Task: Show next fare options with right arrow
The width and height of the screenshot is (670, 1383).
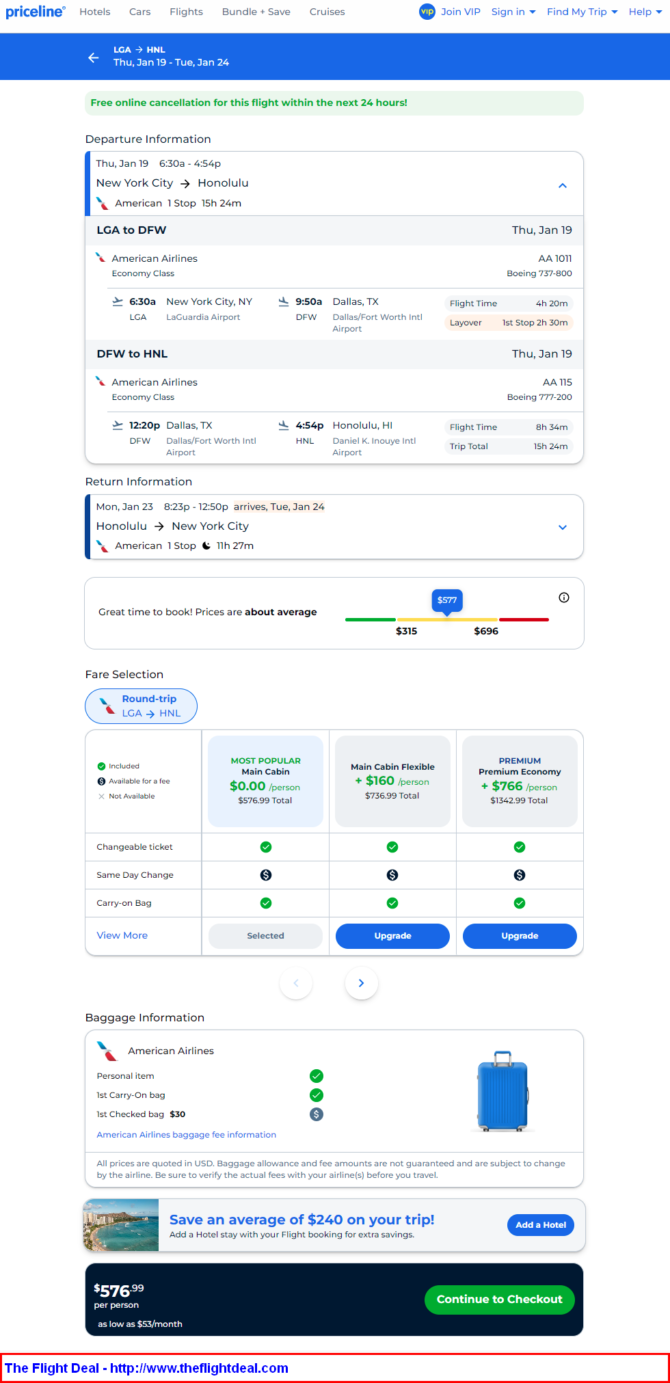Action: tap(361, 983)
